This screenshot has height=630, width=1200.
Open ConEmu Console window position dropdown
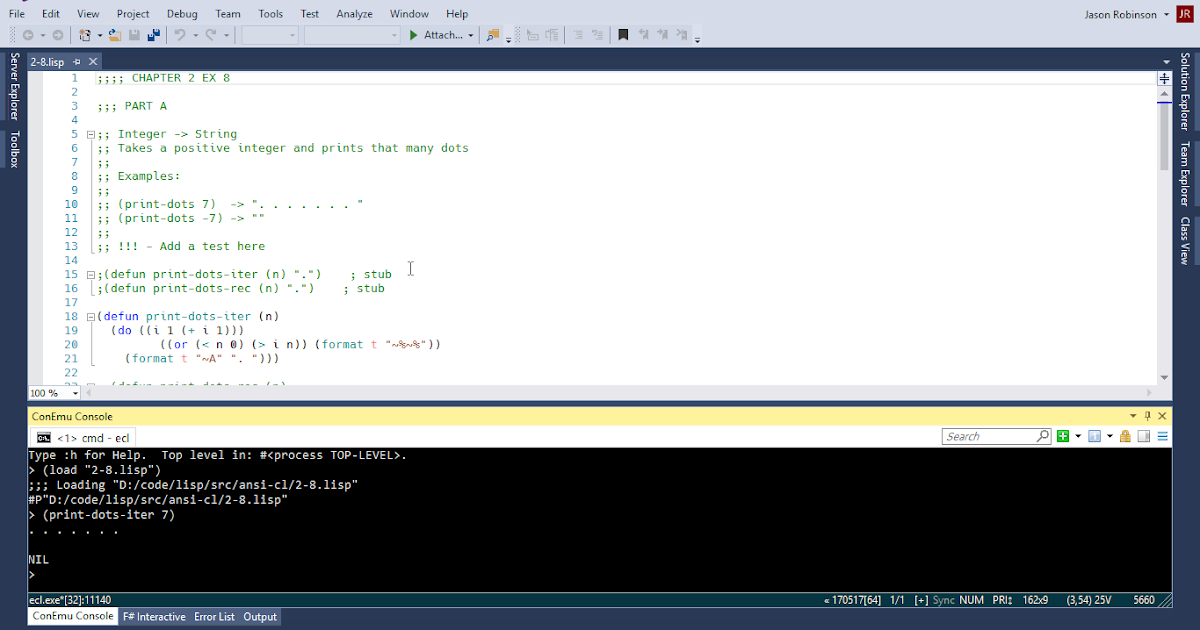[x=1133, y=416]
